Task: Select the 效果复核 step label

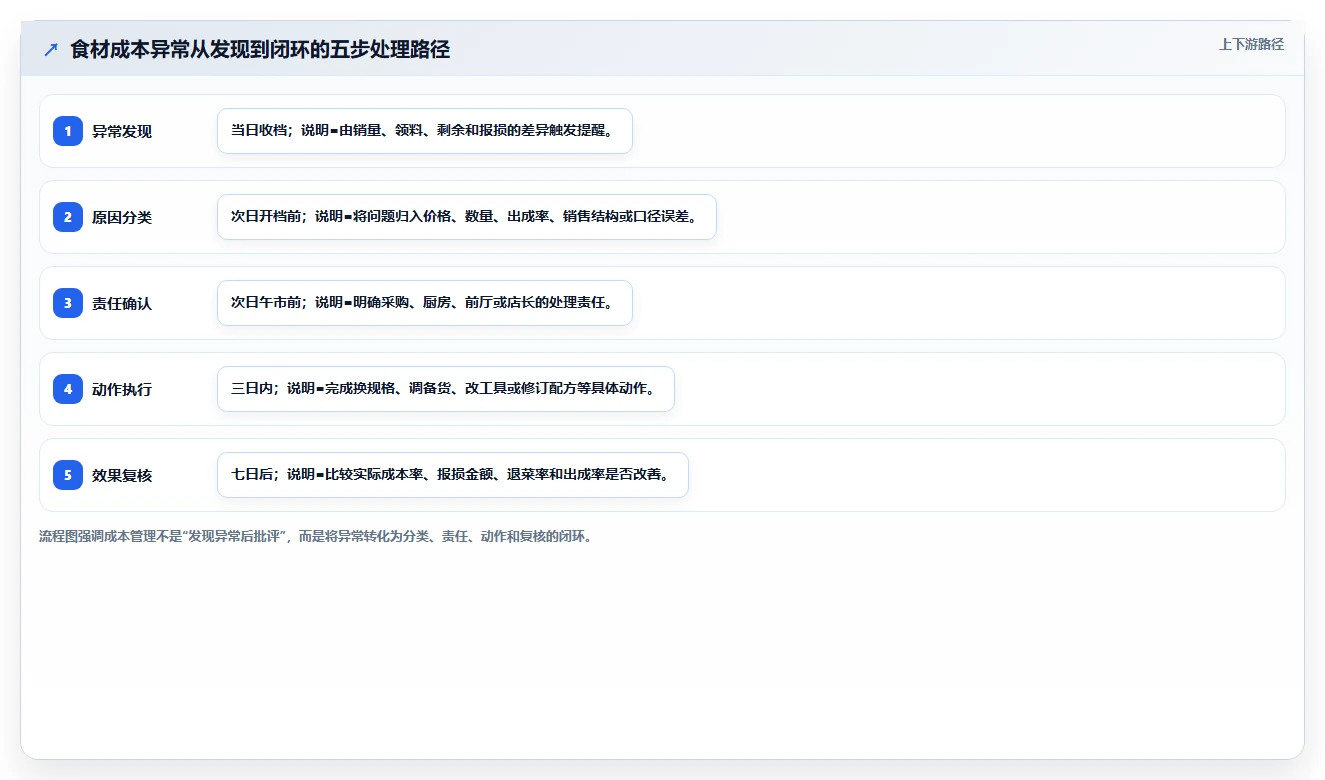Action: click(122, 475)
